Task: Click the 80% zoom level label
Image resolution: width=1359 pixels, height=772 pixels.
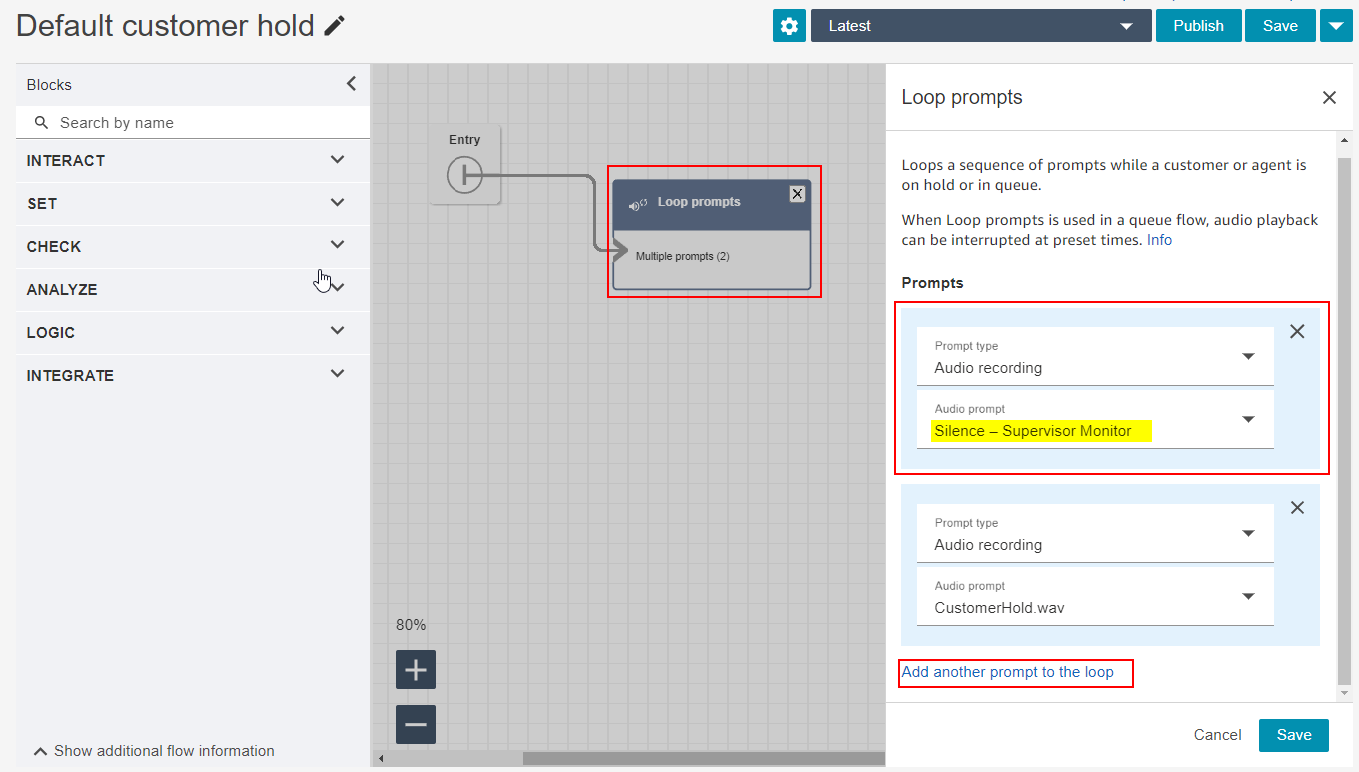Action: click(x=411, y=625)
